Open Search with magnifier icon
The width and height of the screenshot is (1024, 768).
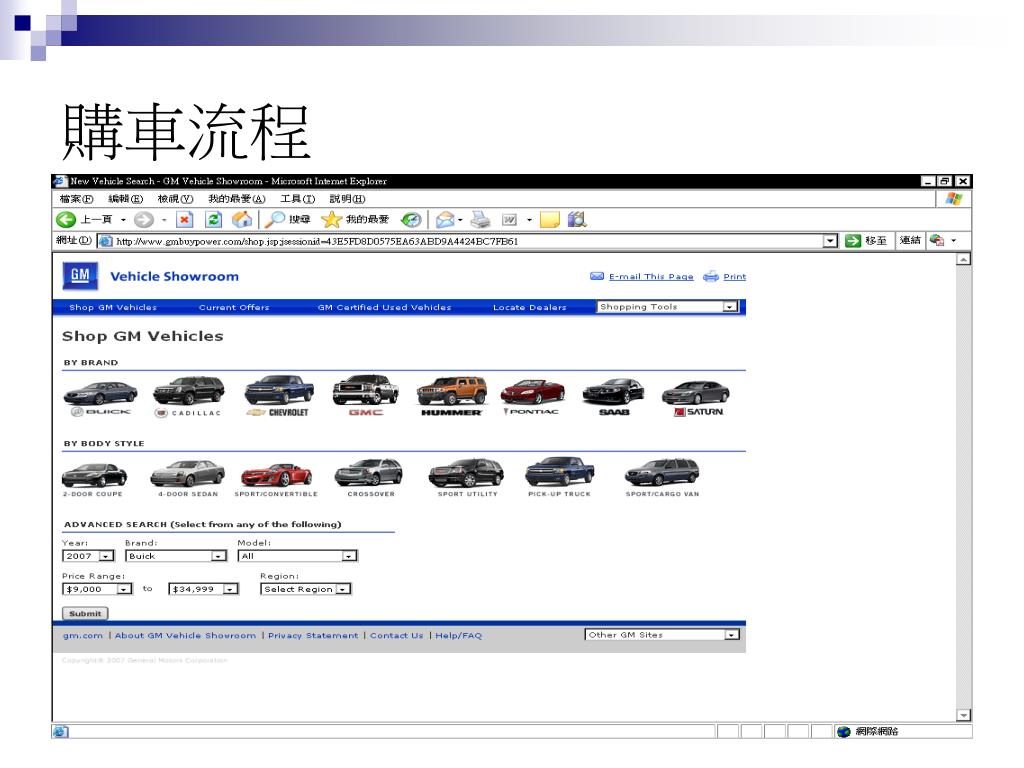click(x=274, y=219)
